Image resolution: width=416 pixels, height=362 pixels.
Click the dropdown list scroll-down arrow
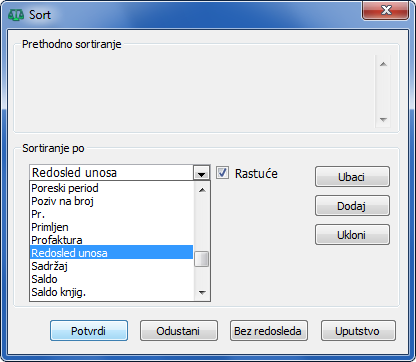[202, 293]
